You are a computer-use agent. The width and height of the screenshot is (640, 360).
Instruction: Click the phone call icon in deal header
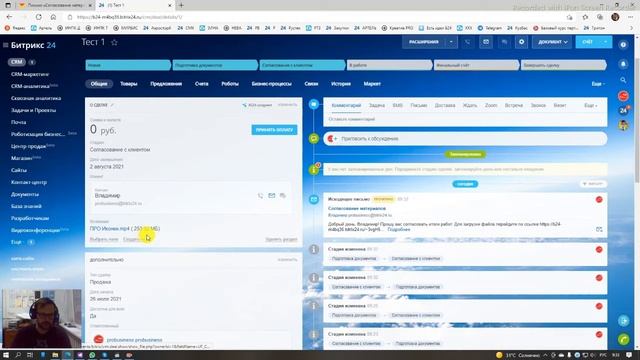point(467,42)
